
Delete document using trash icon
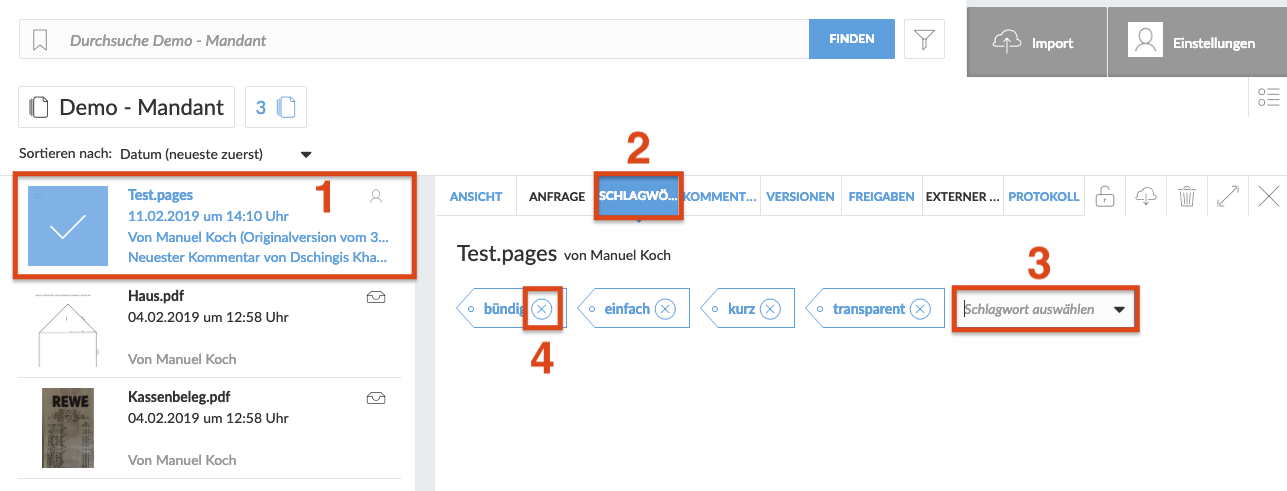[x=1187, y=196]
